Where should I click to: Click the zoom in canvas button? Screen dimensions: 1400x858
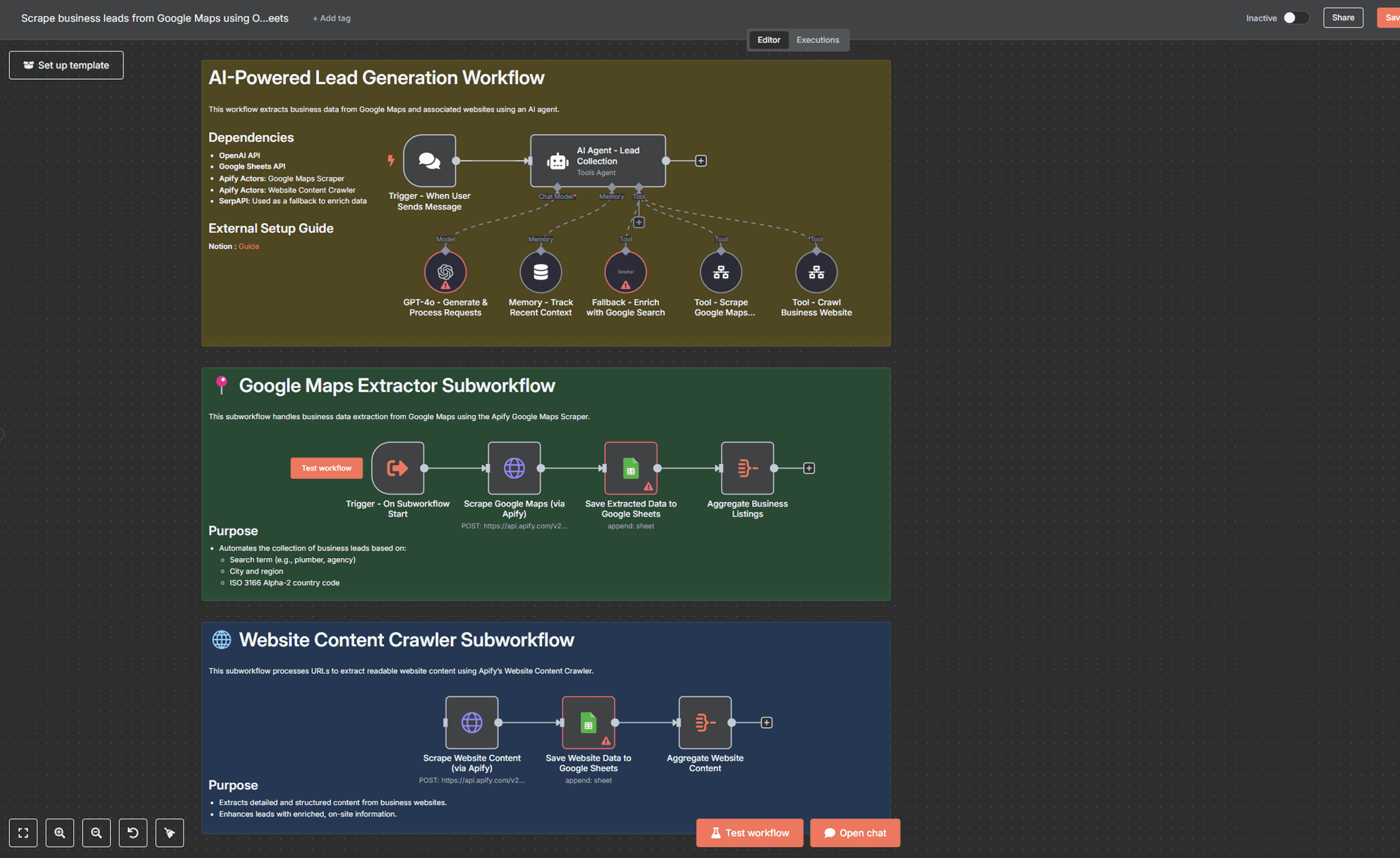(60, 833)
